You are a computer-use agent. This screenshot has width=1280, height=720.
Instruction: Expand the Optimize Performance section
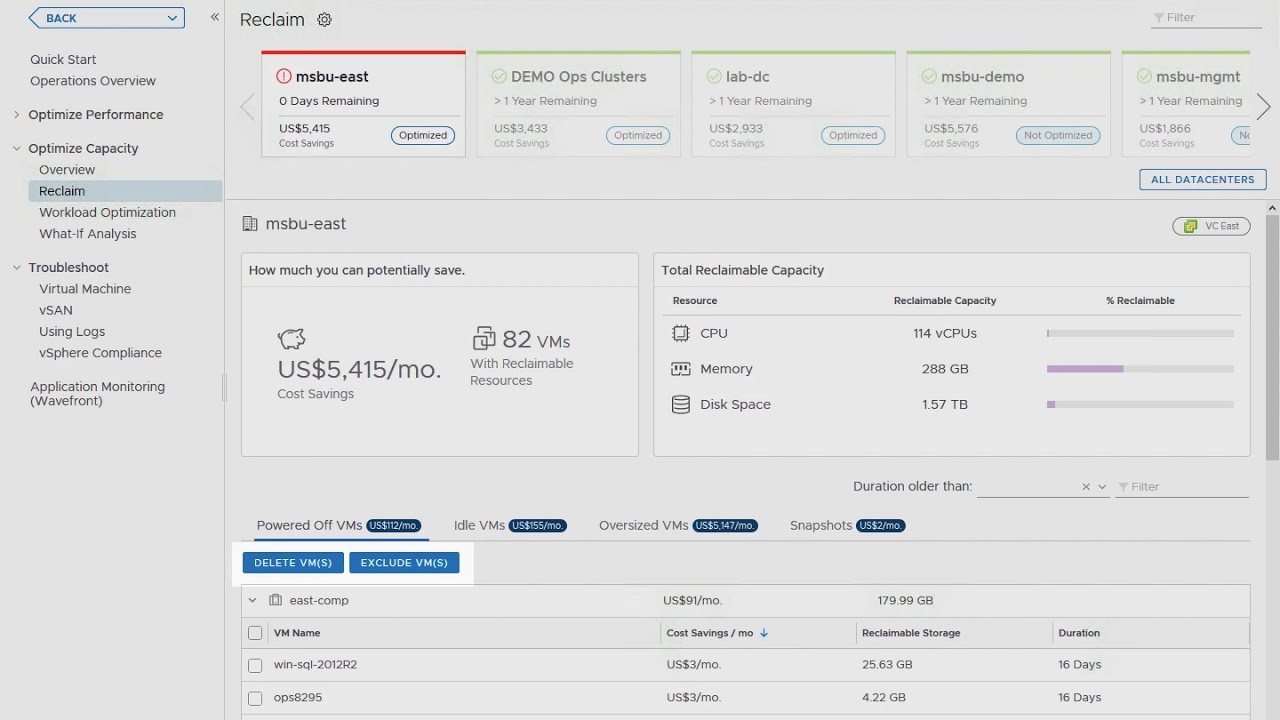click(x=16, y=115)
